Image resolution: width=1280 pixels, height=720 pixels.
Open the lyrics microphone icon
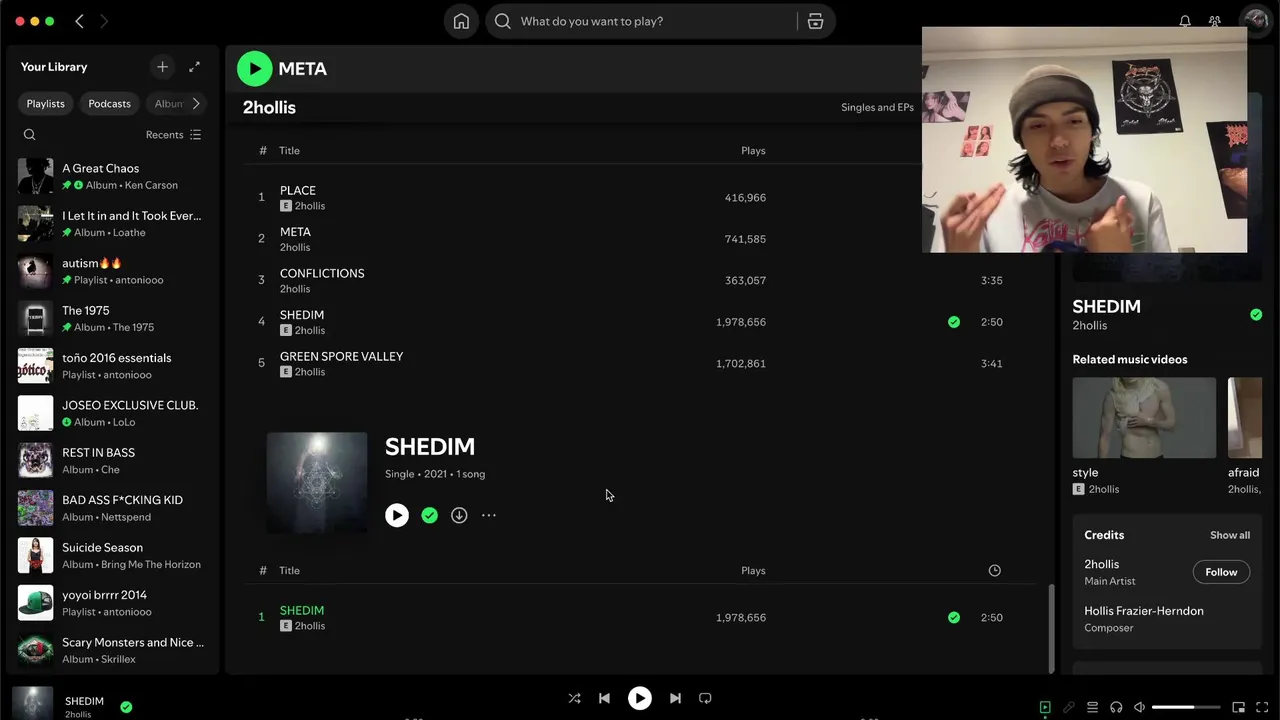click(1069, 707)
